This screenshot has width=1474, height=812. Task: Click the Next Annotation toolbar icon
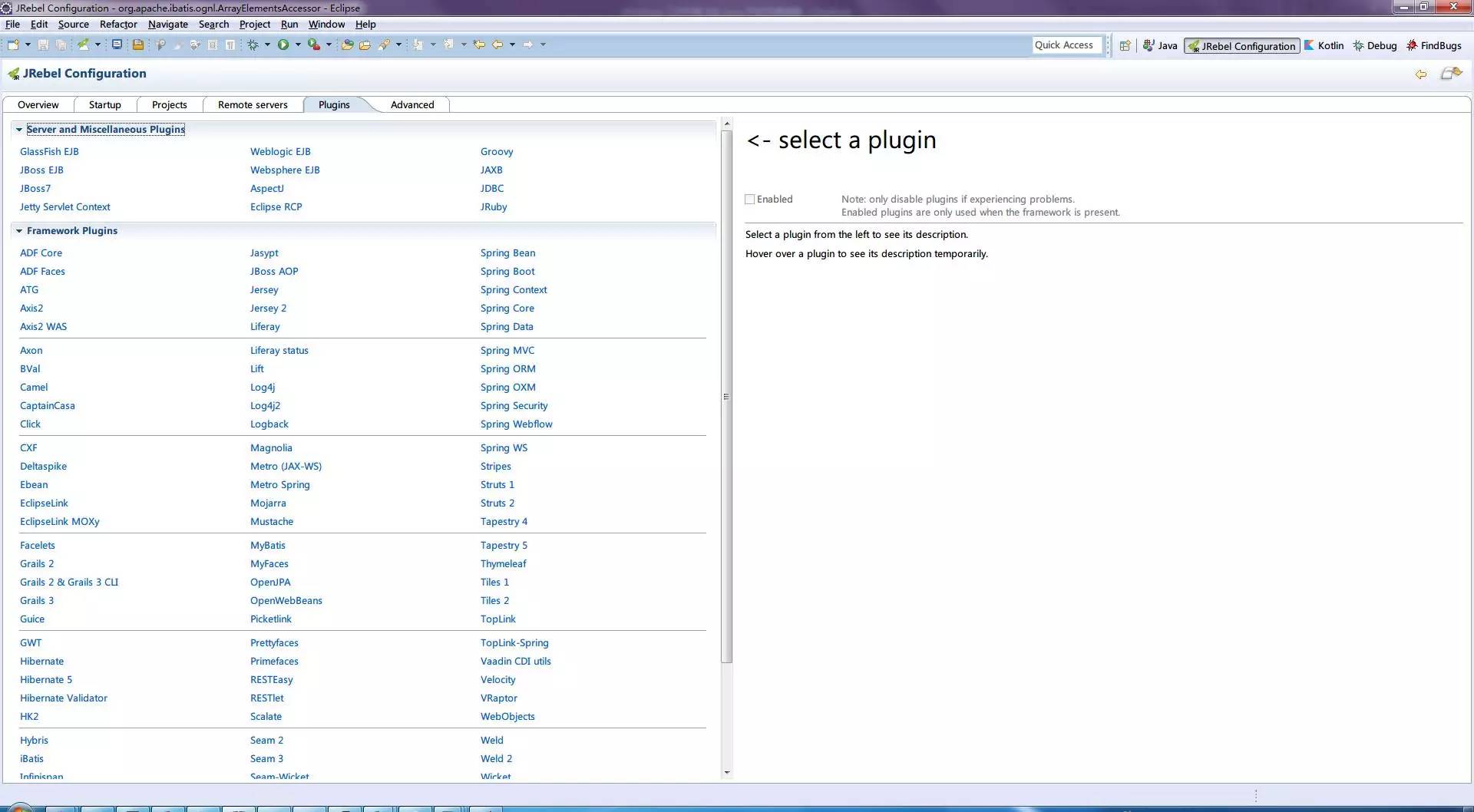coord(418,45)
